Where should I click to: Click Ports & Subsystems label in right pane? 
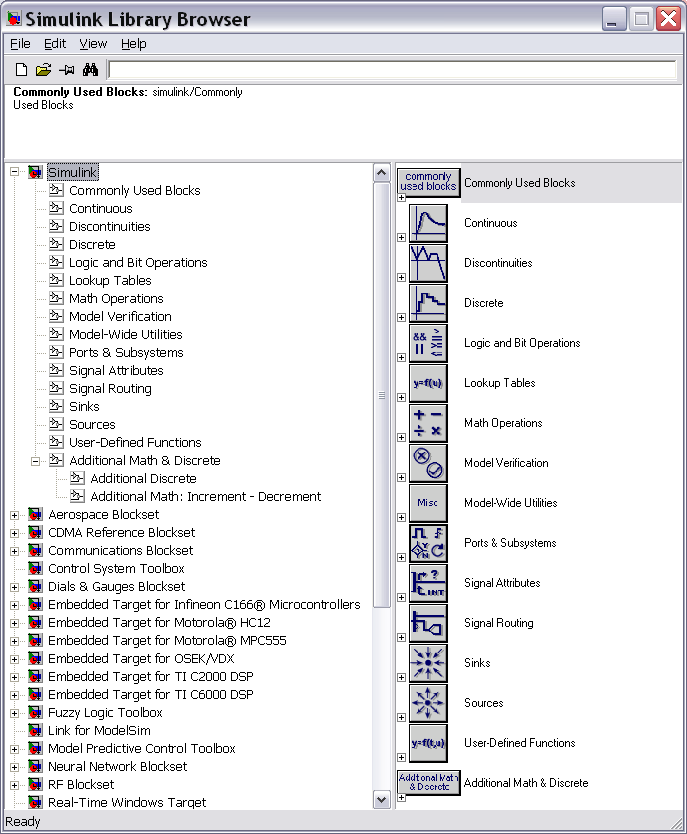point(510,543)
